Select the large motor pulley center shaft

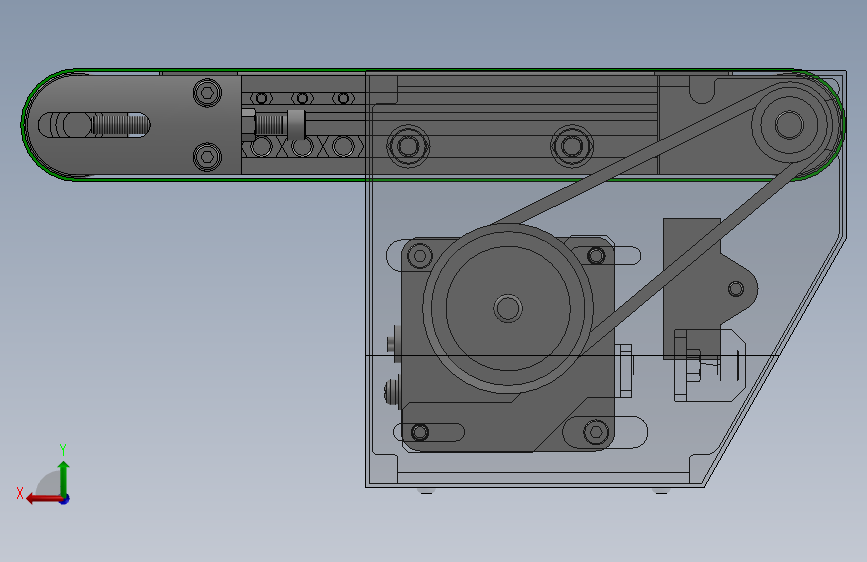508,309
